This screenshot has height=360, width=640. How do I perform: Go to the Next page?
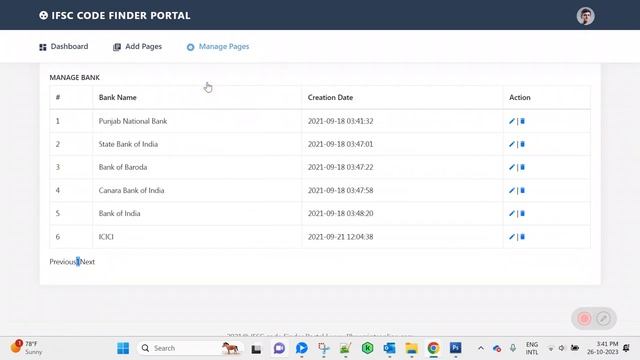(87, 262)
